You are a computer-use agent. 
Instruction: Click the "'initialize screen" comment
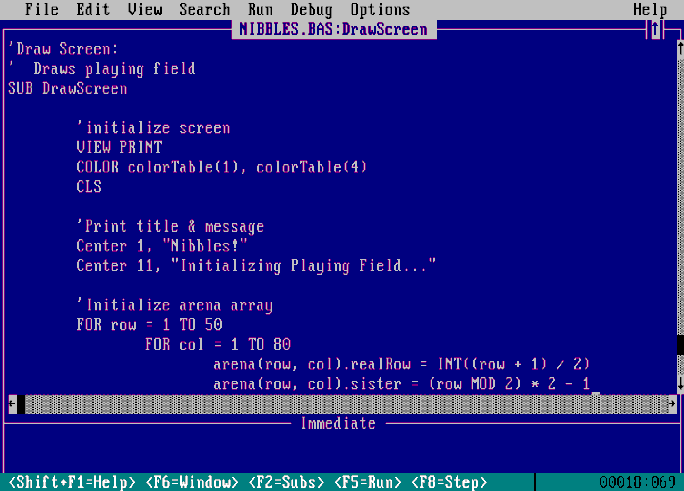(153, 128)
